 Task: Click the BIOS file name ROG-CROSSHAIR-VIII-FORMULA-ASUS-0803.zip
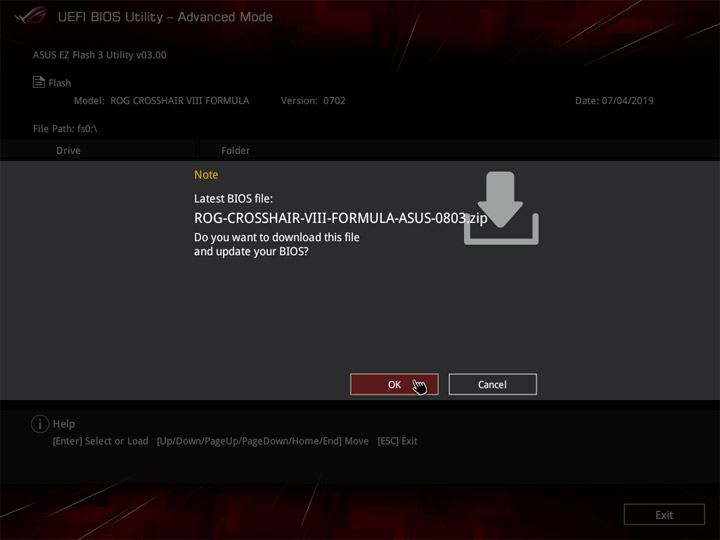point(340,218)
